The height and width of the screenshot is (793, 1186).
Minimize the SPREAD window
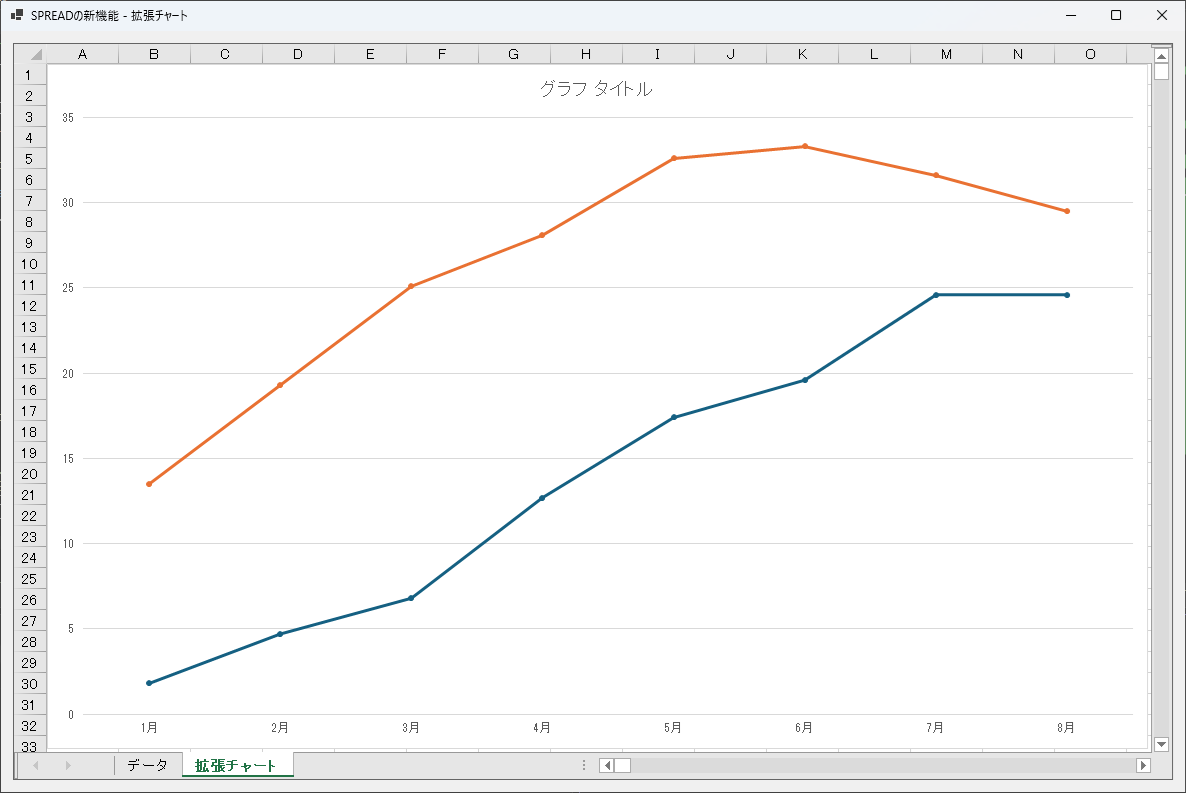click(x=1071, y=15)
